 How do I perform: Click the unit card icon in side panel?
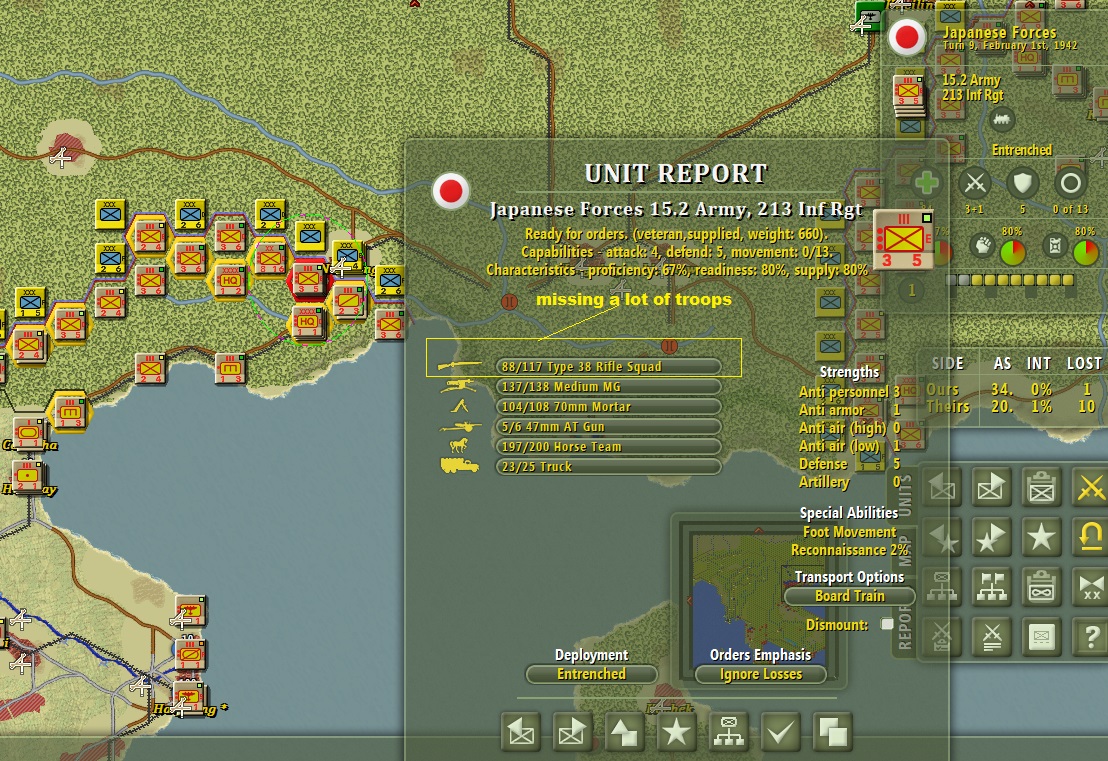pos(1041,637)
